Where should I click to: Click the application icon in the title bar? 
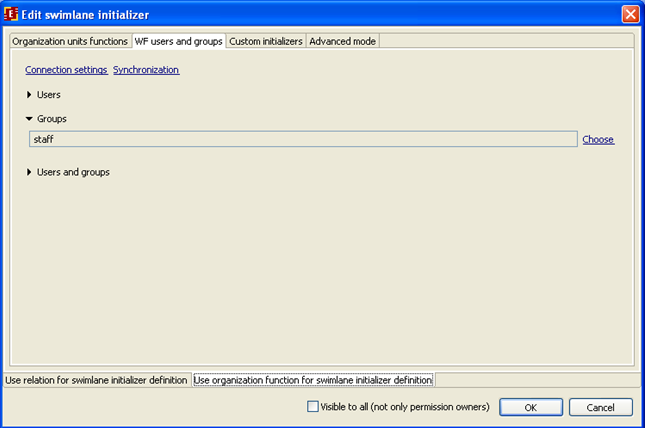pyautogui.click(x=12, y=14)
